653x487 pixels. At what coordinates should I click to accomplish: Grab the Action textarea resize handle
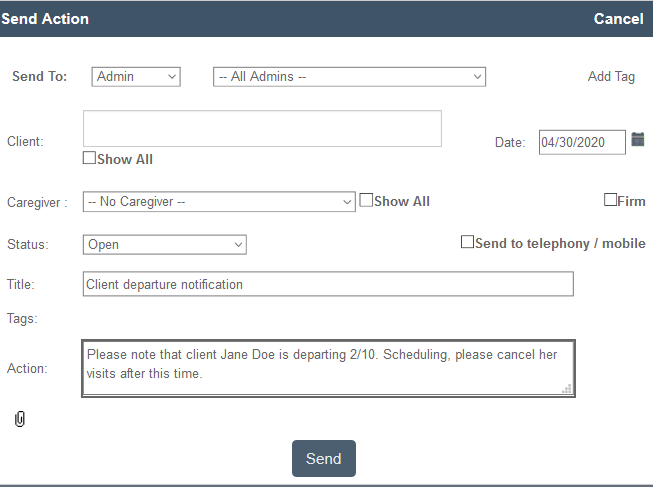(x=567, y=389)
